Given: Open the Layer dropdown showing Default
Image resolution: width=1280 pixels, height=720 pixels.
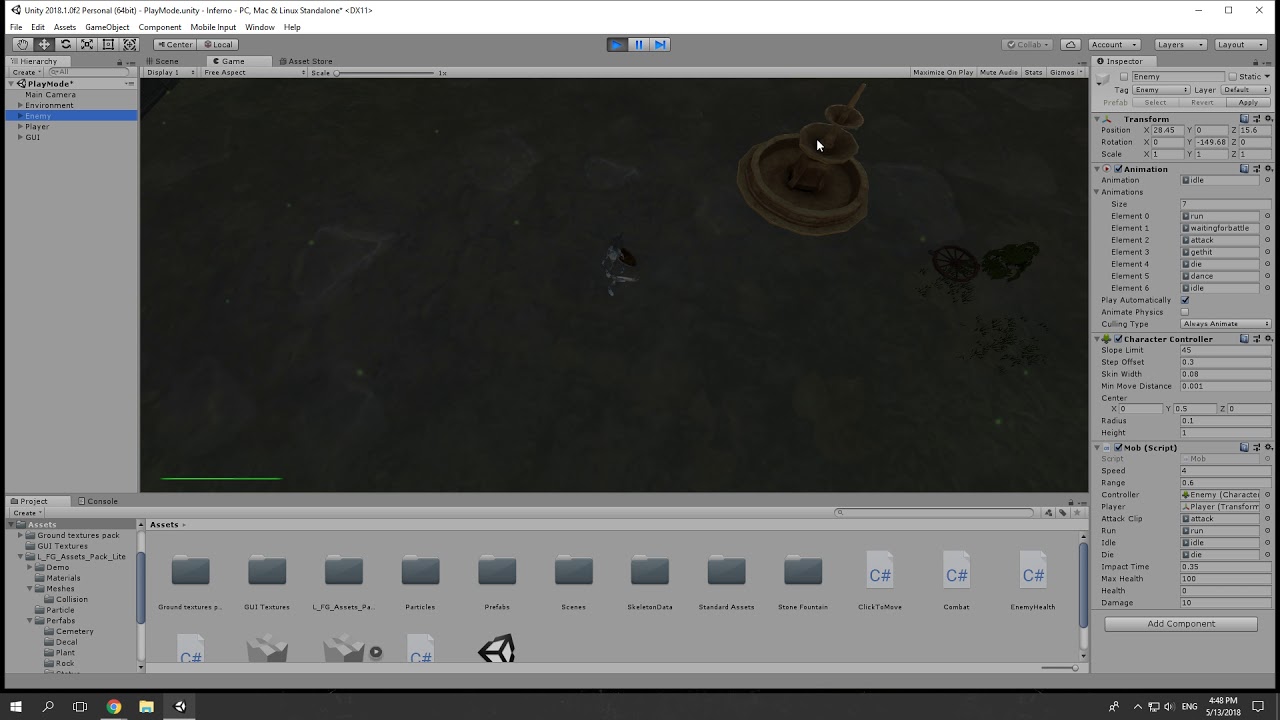Looking at the screenshot, I should pos(1245,90).
